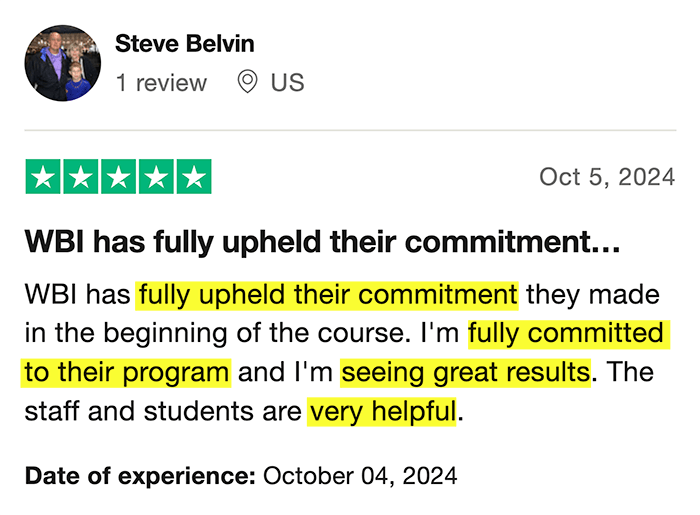700x515 pixels.
Task: Click highlighted phrase "seeing great results"
Action: coord(465,372)
